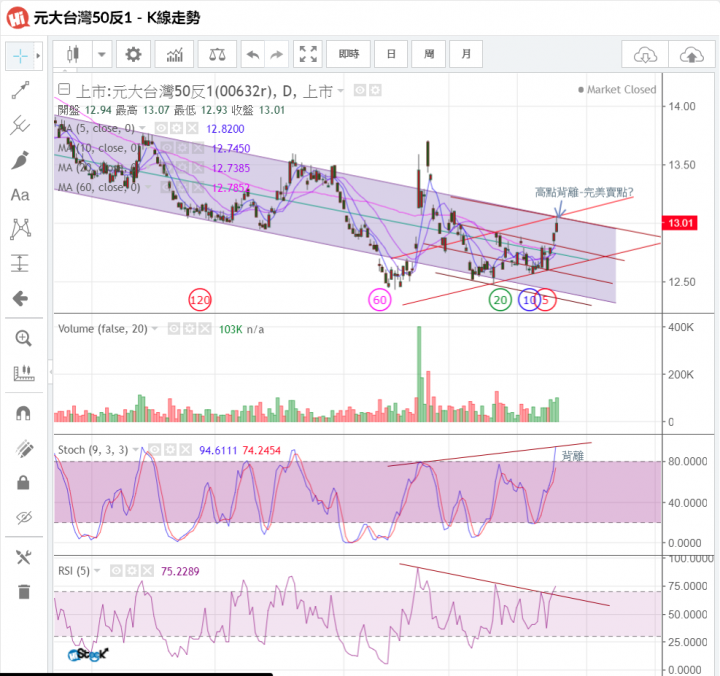
Task: Switch to the 月 monthly interval
Action: pos(466,54)
